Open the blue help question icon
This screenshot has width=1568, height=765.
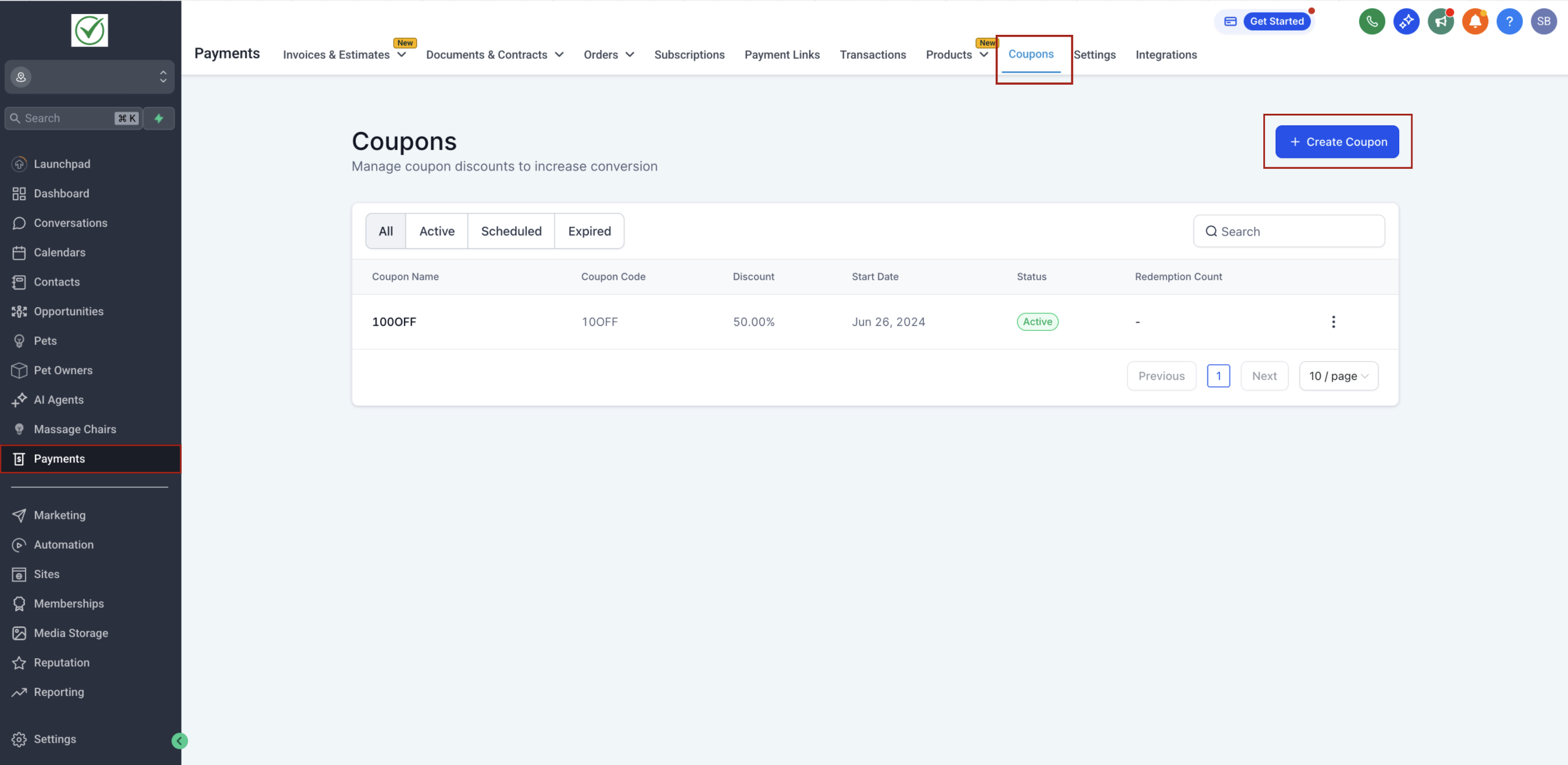[1509, 21]
